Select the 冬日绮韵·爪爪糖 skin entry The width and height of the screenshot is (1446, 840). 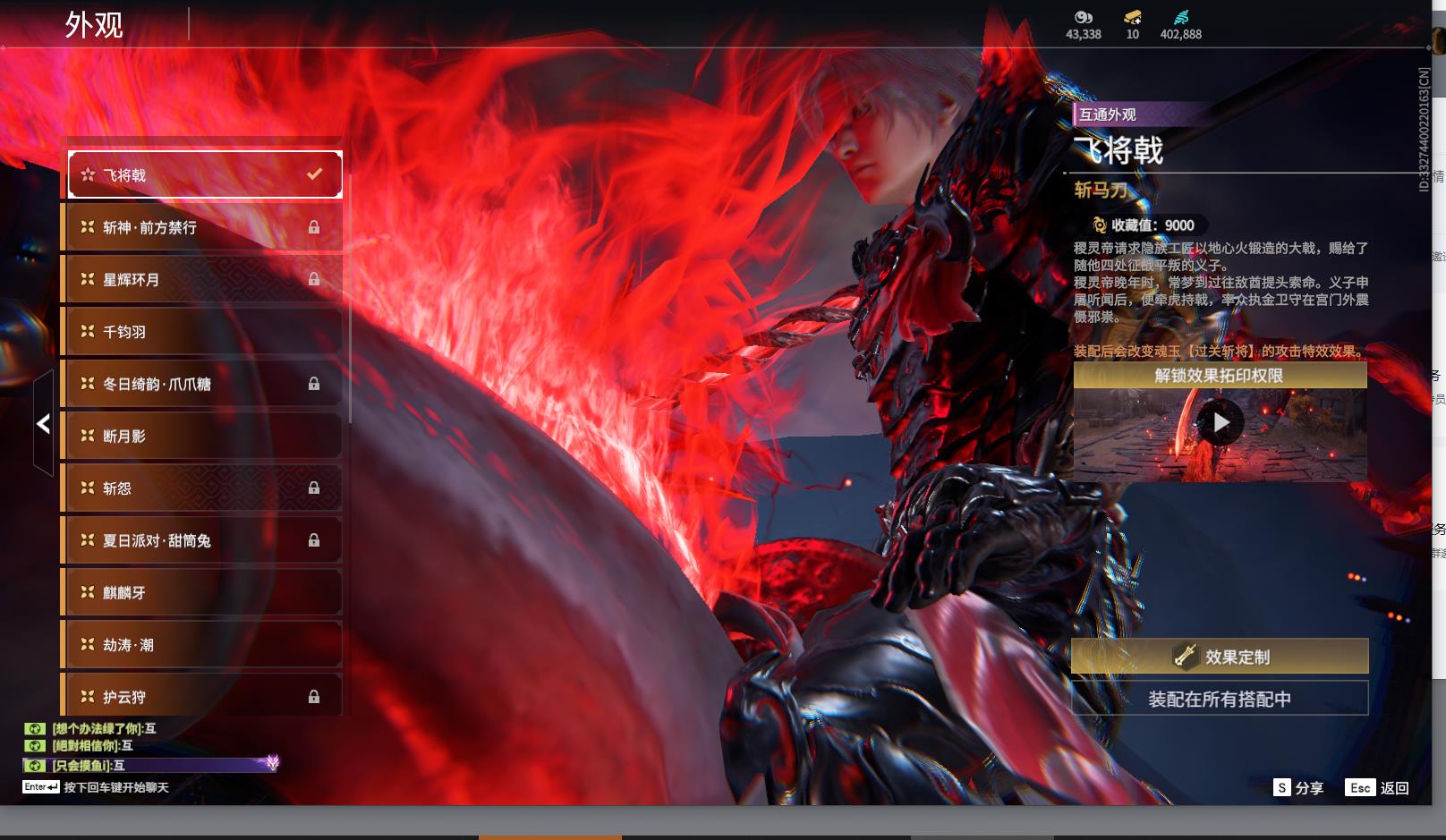coord(202,384)
